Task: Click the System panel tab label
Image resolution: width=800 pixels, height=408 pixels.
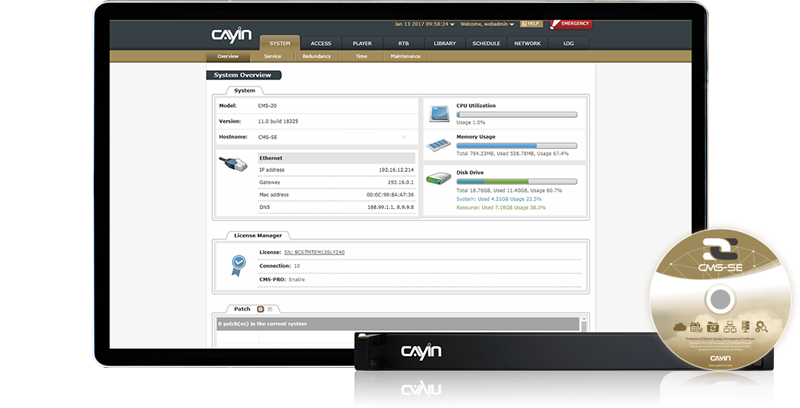Action: click(244, 90)
